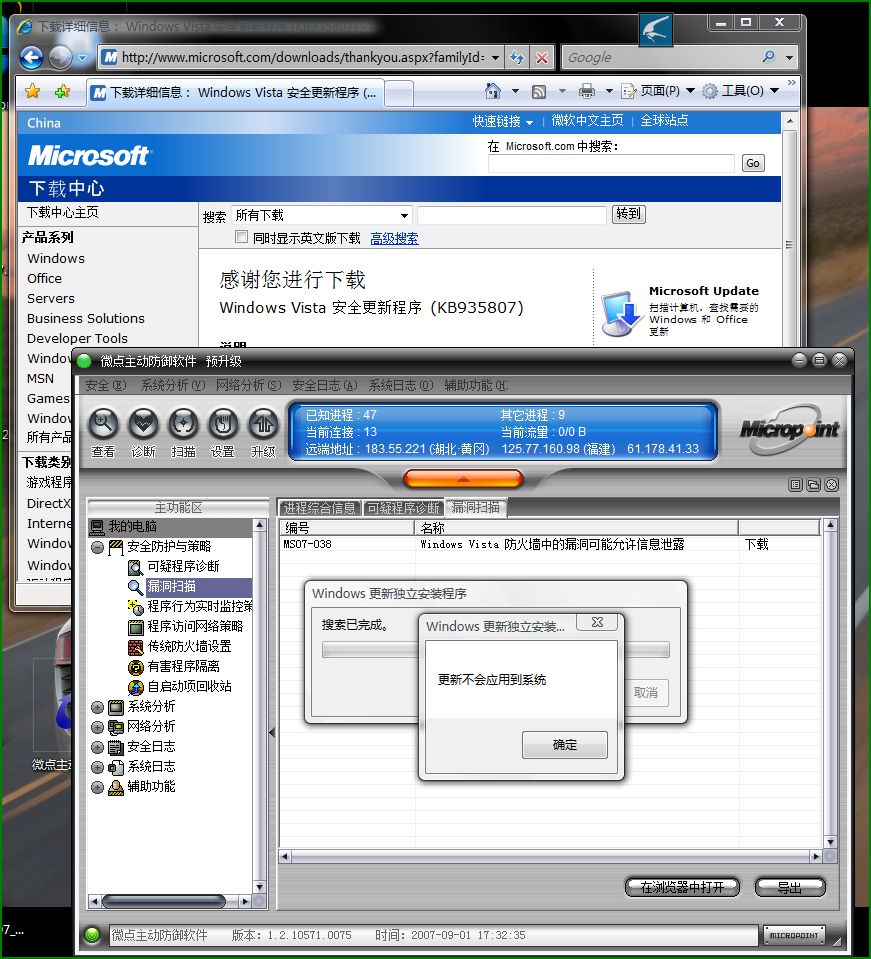Switch to the 可疑程序诊断 tab
Image resolution: width=871 pixels, height=959 pixels.
[403, 508]
